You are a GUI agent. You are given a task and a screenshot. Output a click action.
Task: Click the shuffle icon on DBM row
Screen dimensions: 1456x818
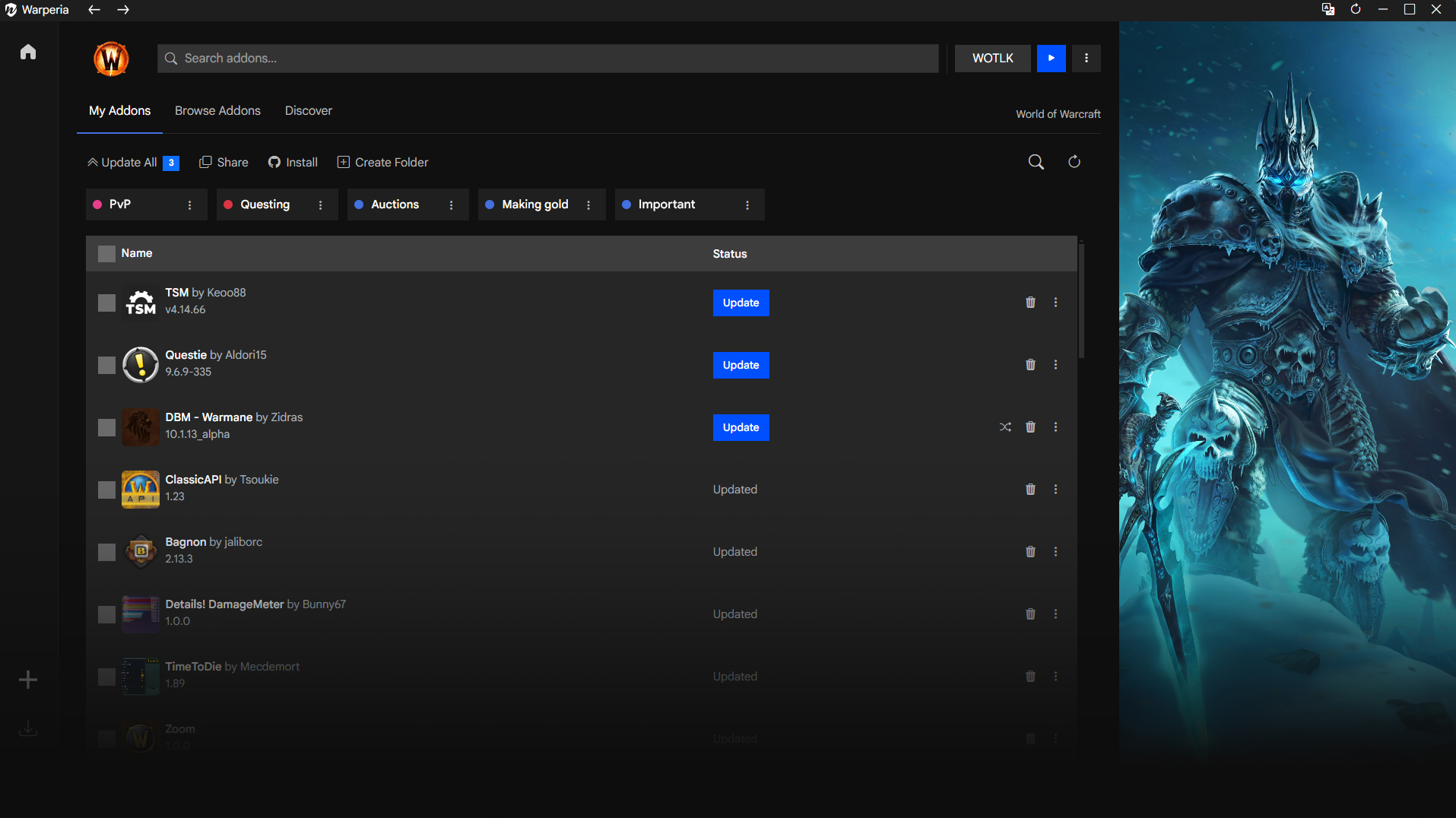point(1005,427)
